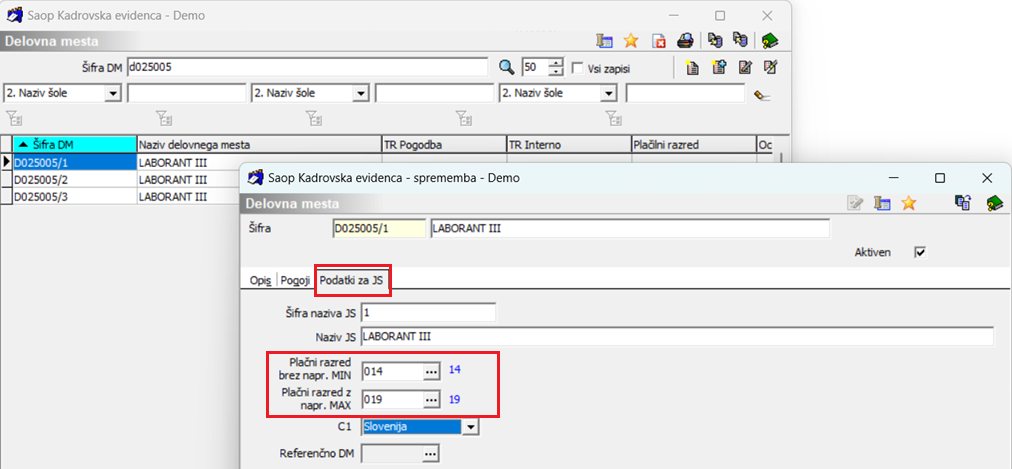This screenshot has height=469, width=1012.
Task: Click the blue value 14 next to MIN
Action: 455,370
